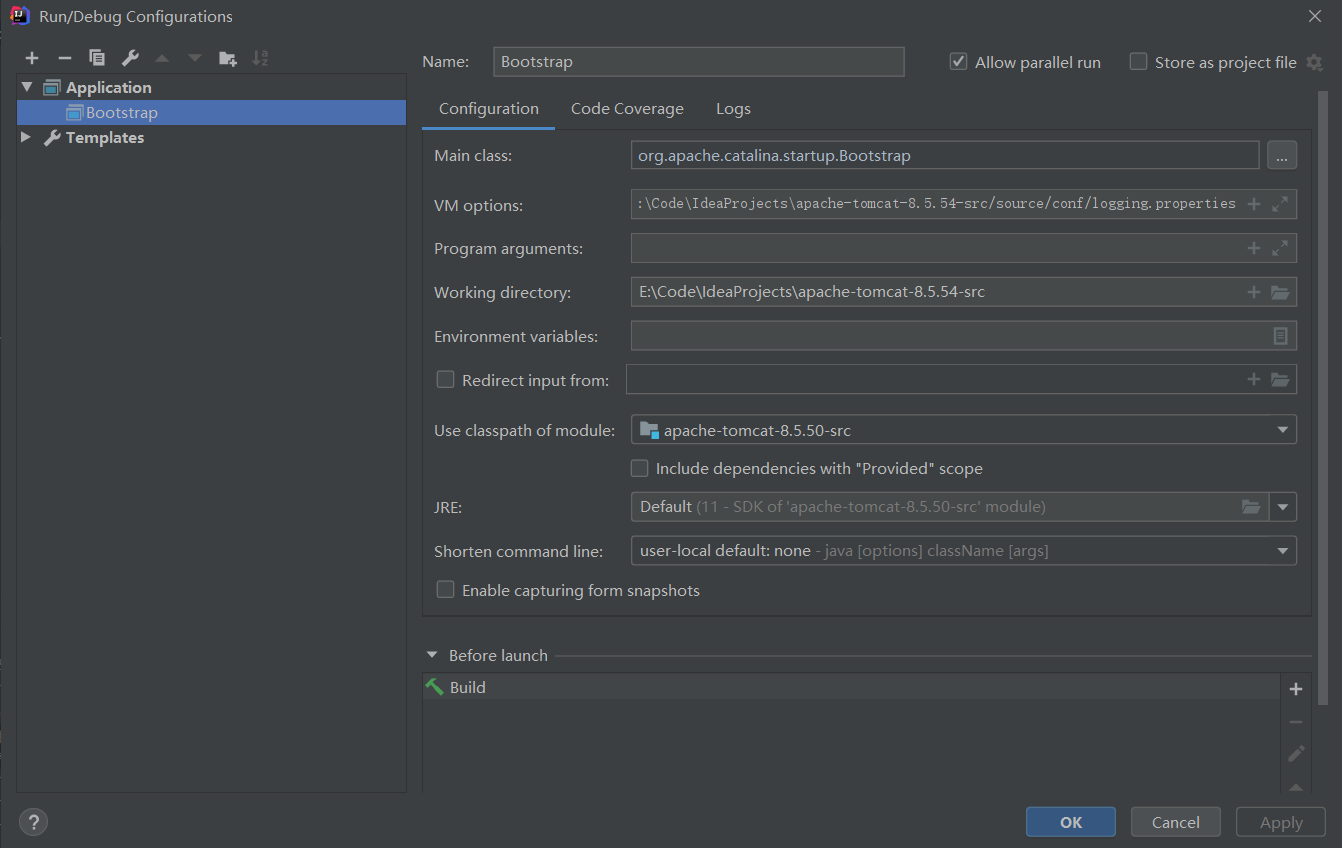Select the Bootstrap configuration in the tree
The width and height of the screenshot is (1342, 848).
pos(211,112)
